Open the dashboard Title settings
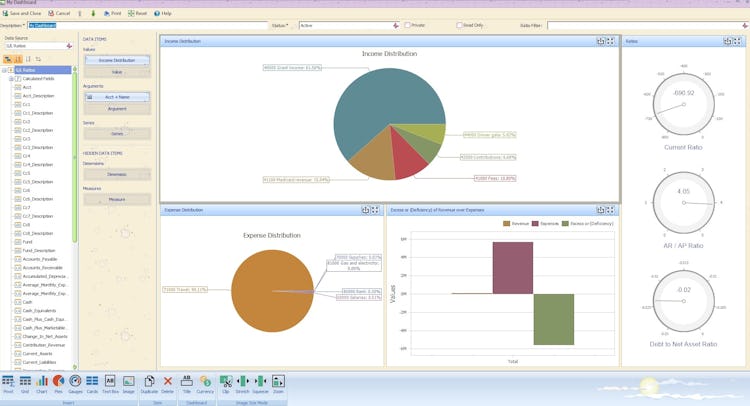The image size is (750, 406). click(187, 384)
